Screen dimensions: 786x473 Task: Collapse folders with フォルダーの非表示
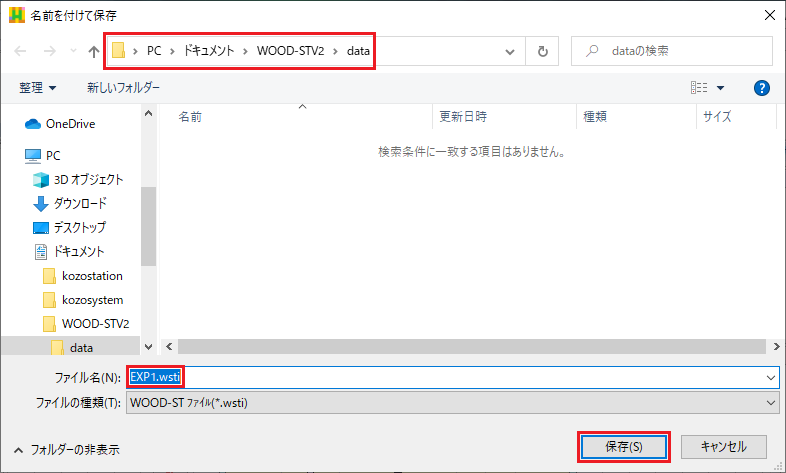66,450
